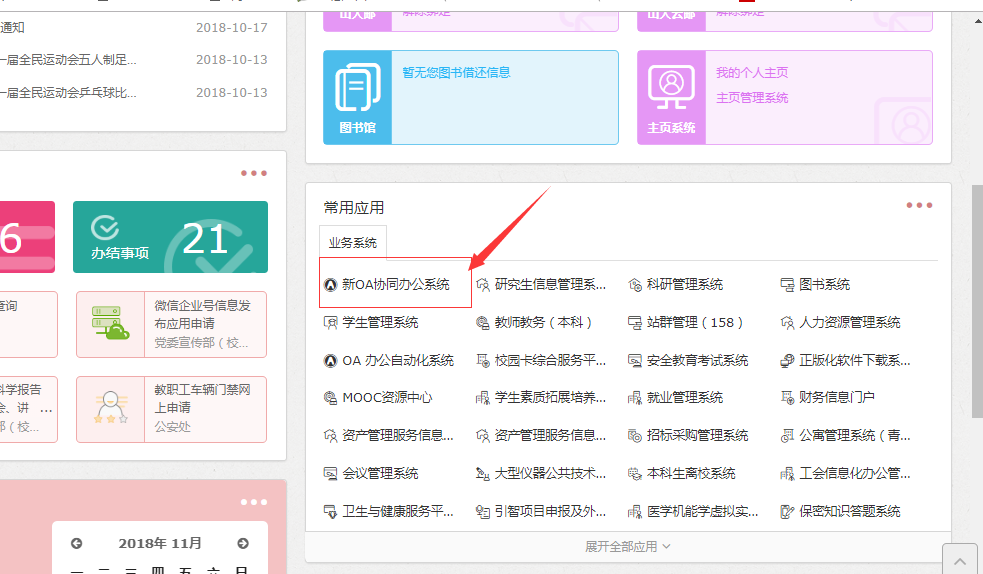Click the 主页系统 homepage system icon
Image resolution: width=983 pixels, height=574 pixels.
click(670, 96)
